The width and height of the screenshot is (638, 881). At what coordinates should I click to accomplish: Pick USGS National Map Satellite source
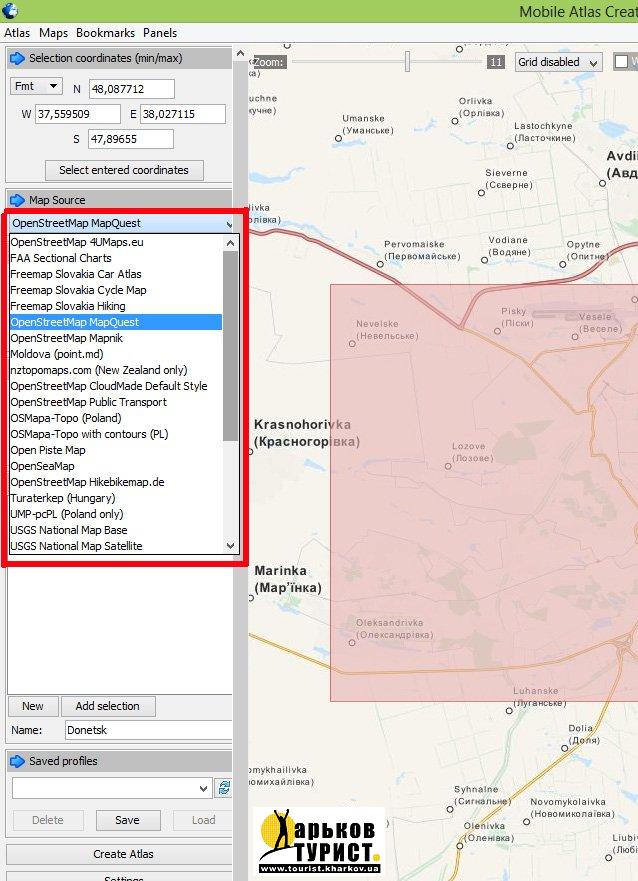point(76,546)
